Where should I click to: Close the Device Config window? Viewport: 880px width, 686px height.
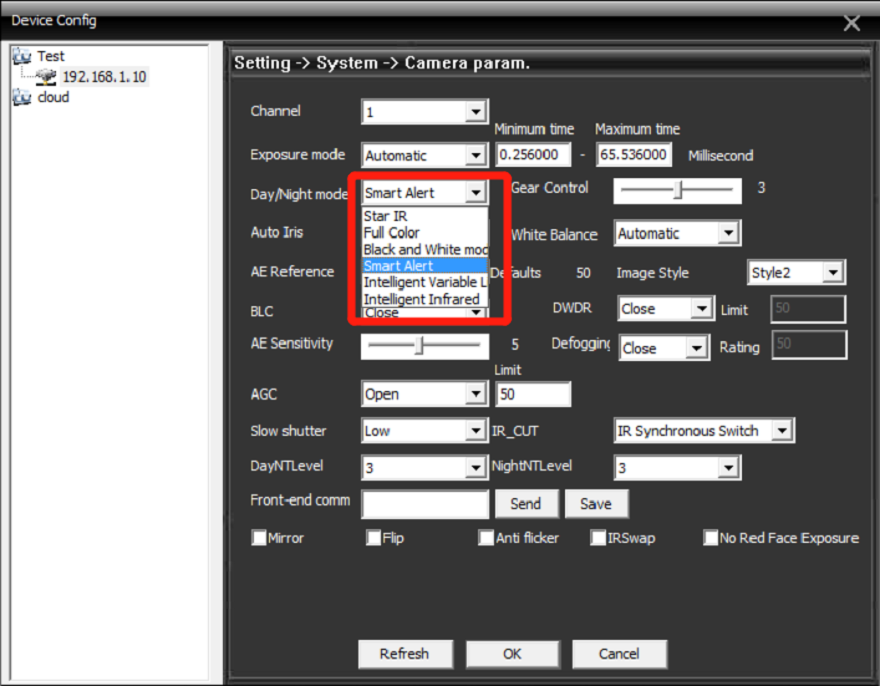pyautogui.click(x=851, y=22)
